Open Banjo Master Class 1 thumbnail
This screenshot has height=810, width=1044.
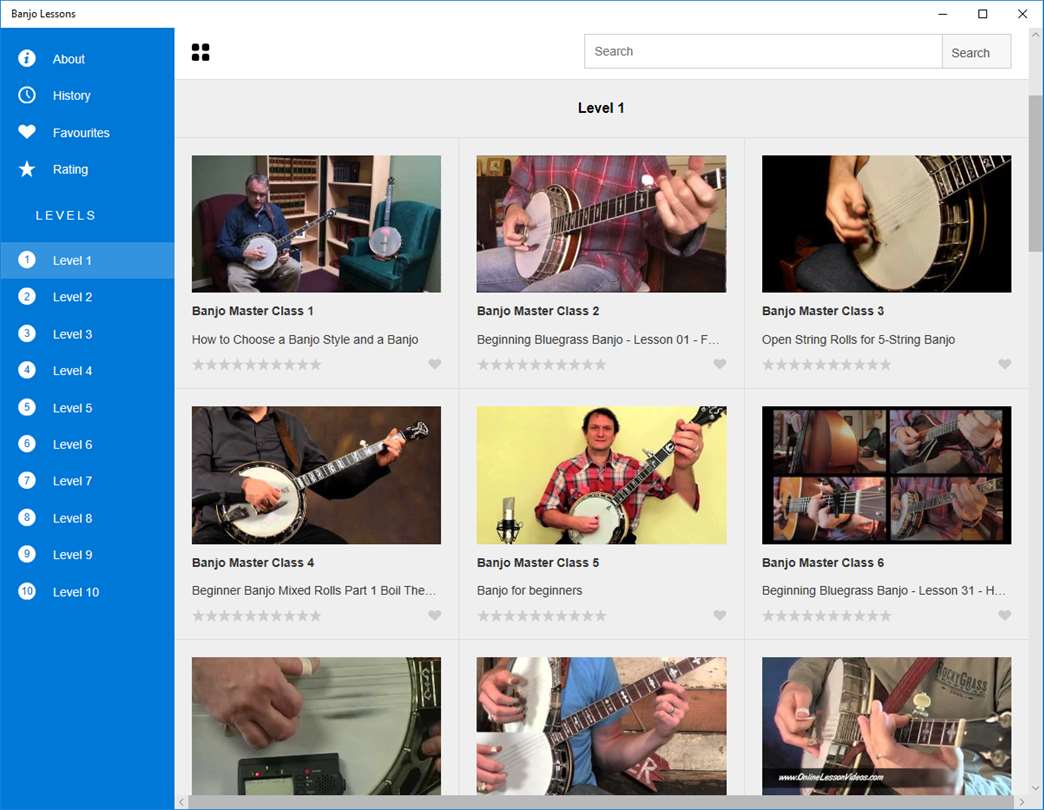(316, 224)
